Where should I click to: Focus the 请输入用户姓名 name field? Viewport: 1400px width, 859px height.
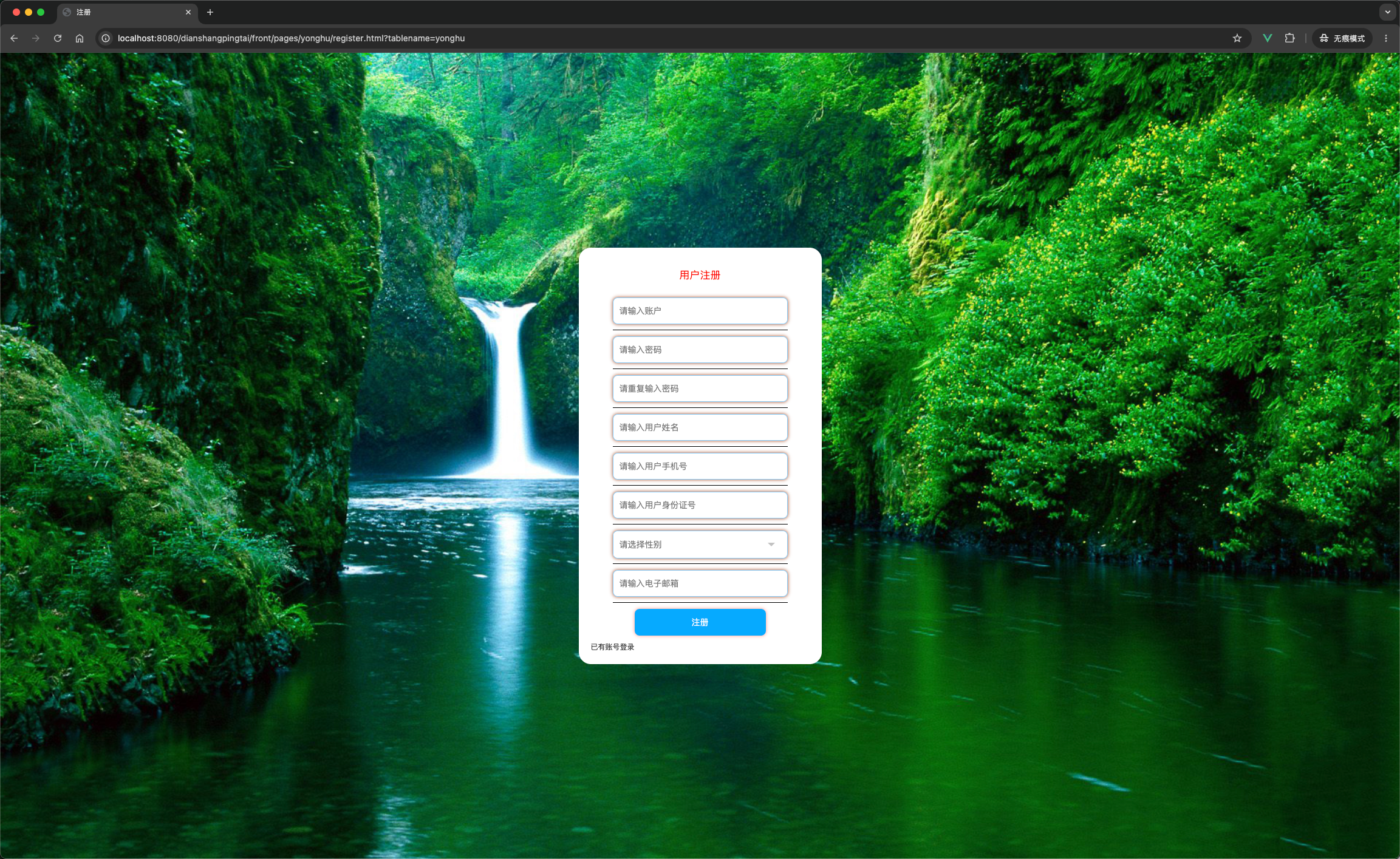tap(700, 427)
